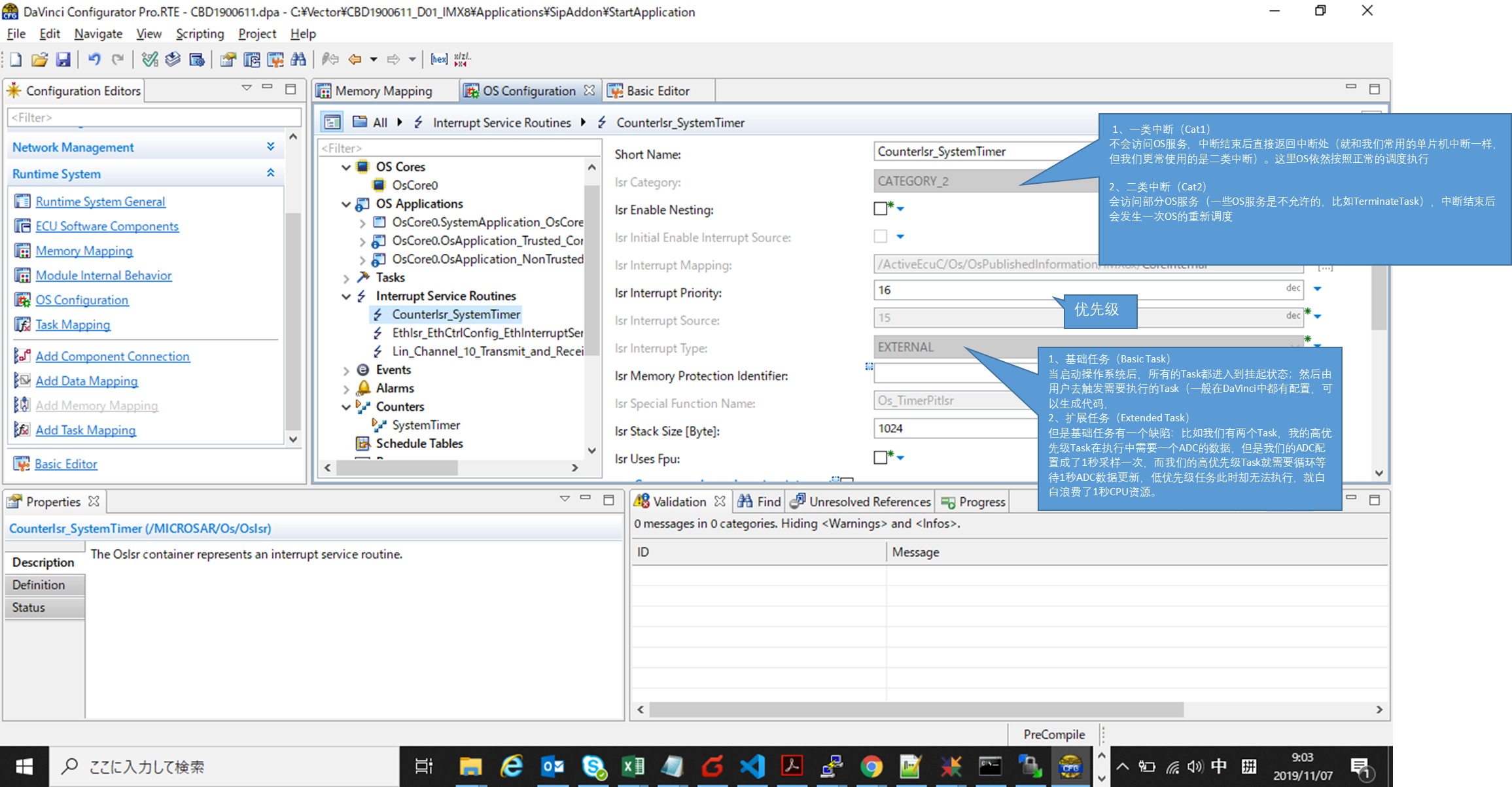The width and height of the screenshot is (1512, 787).
Task: Click the Save toolbar icon
Action: coord(63,60)
